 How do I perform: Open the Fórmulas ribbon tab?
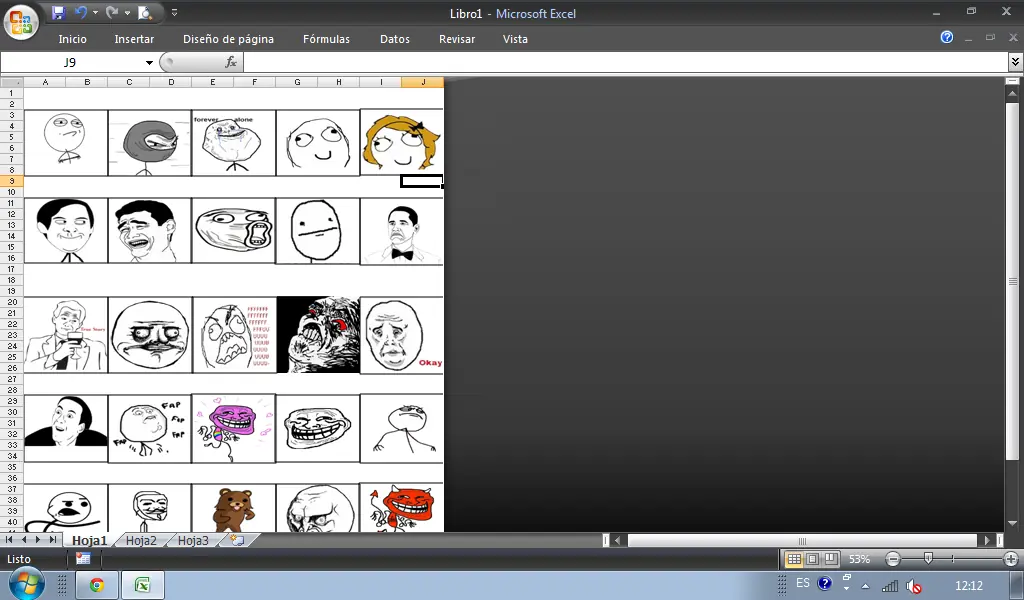pyautogui.click(x=326, y=39)
